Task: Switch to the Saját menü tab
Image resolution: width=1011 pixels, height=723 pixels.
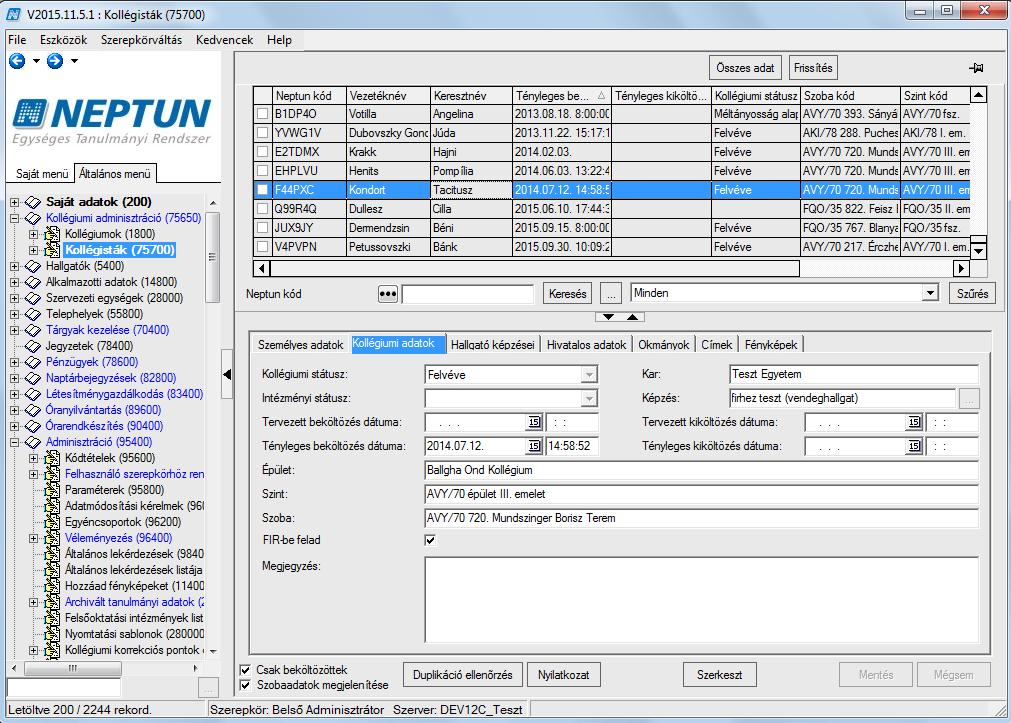Action: pyautogui.click(x=42, y=173)
